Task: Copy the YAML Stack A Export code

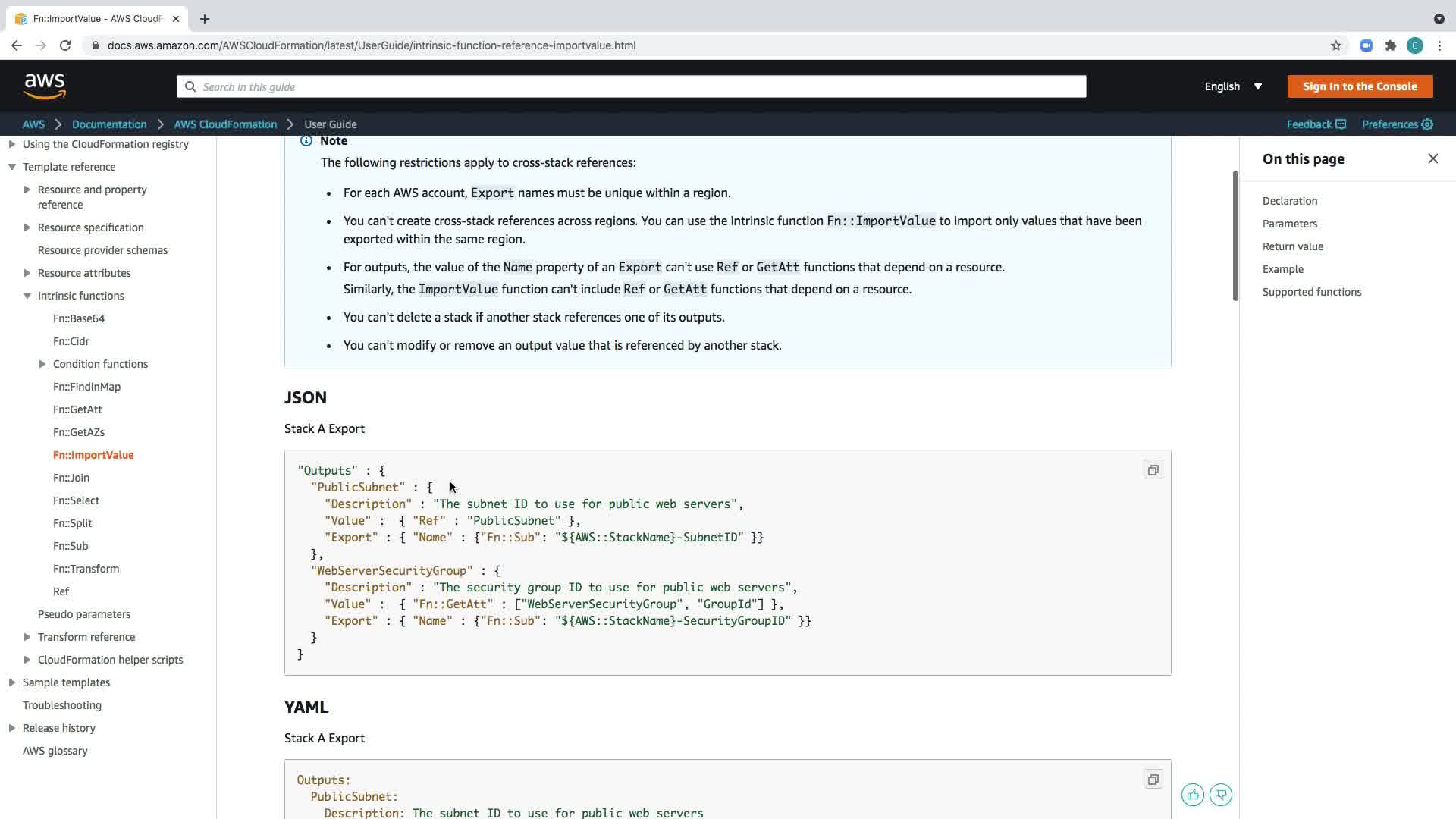Action: tap(1153, 780)
